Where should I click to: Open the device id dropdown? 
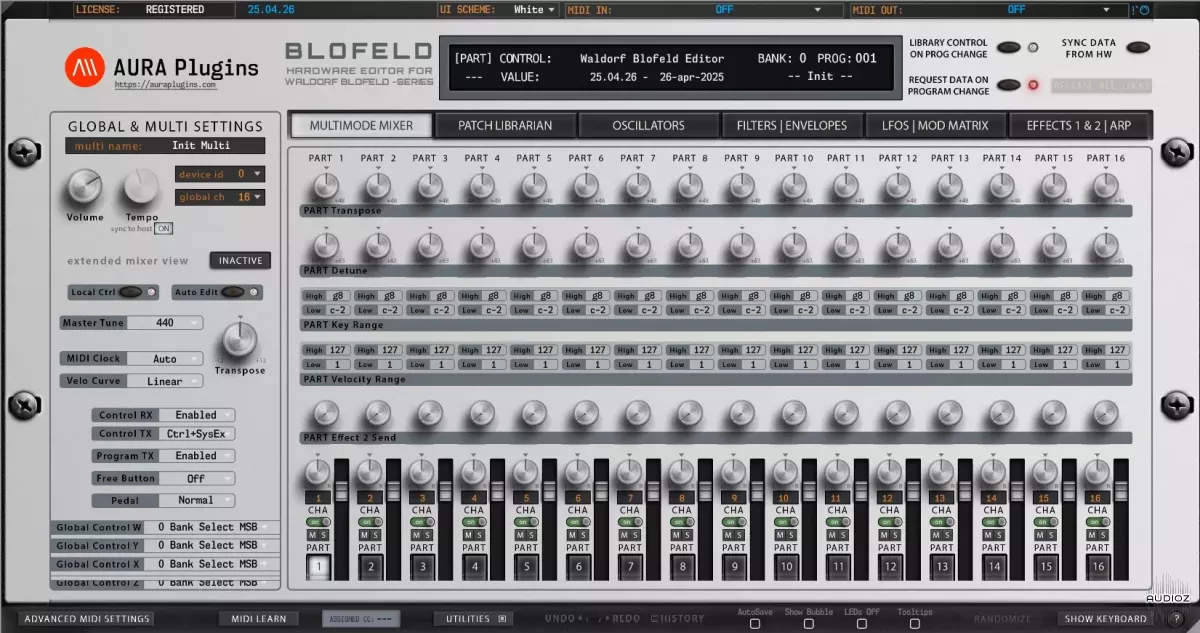point(220,174)
